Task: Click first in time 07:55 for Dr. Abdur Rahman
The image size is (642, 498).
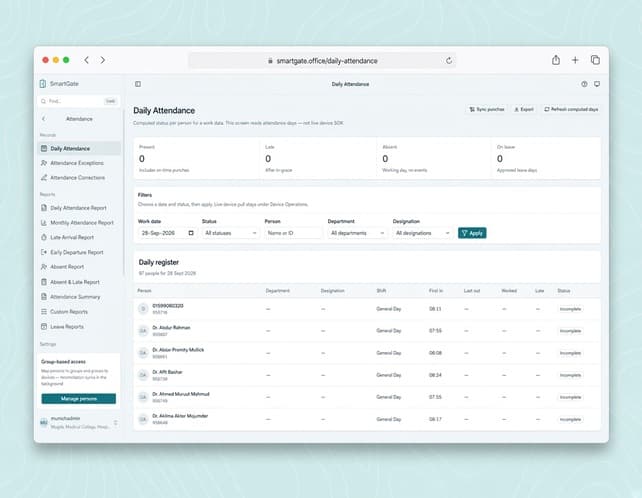Action: (435, 331)
